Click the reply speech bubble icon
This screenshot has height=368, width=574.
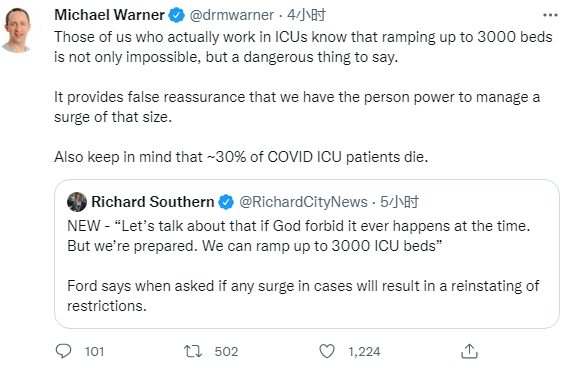pos(63,351)
